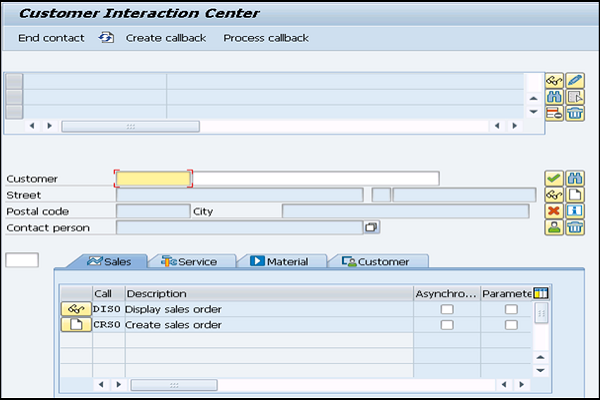This screenshot has height=400, width=600.
Task: Toggle Asynchronous checkbox for Display sales order
Action: (x=447, y=309)
